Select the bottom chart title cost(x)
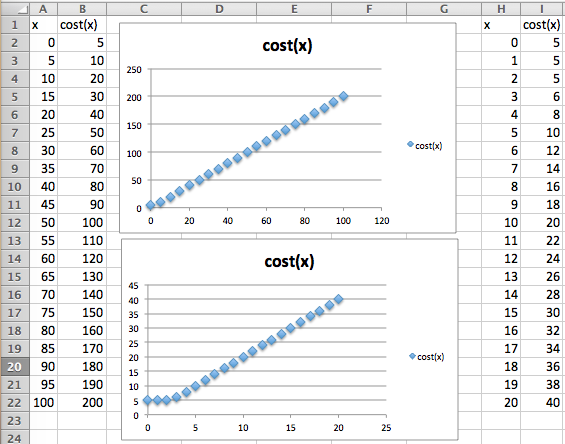Image resolution: width=565 pixels, height=444 pixels. (x=289, y=262)
